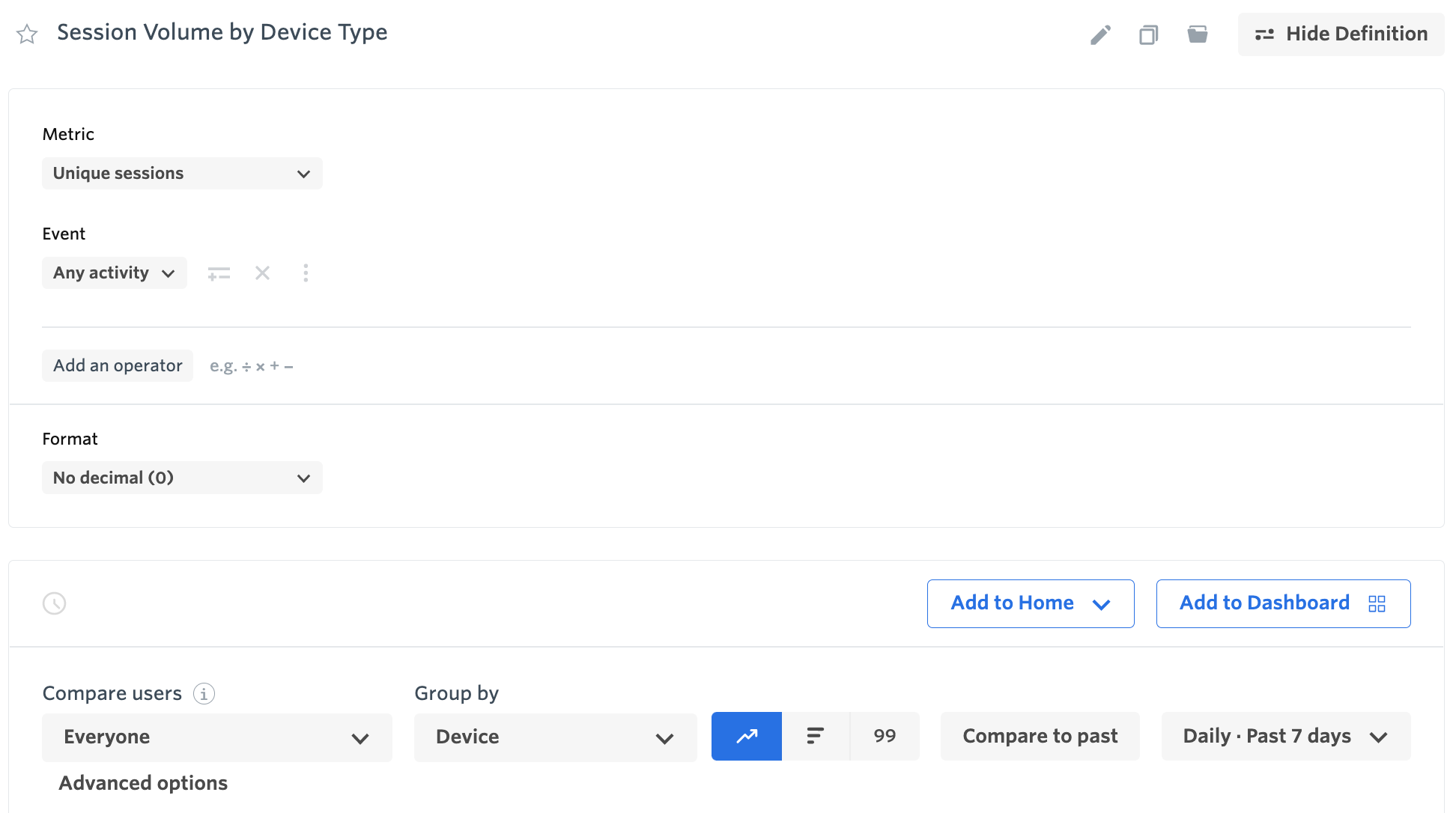Click the Compare users info icon
The image size is (1456, 813).
click(204, 693)
